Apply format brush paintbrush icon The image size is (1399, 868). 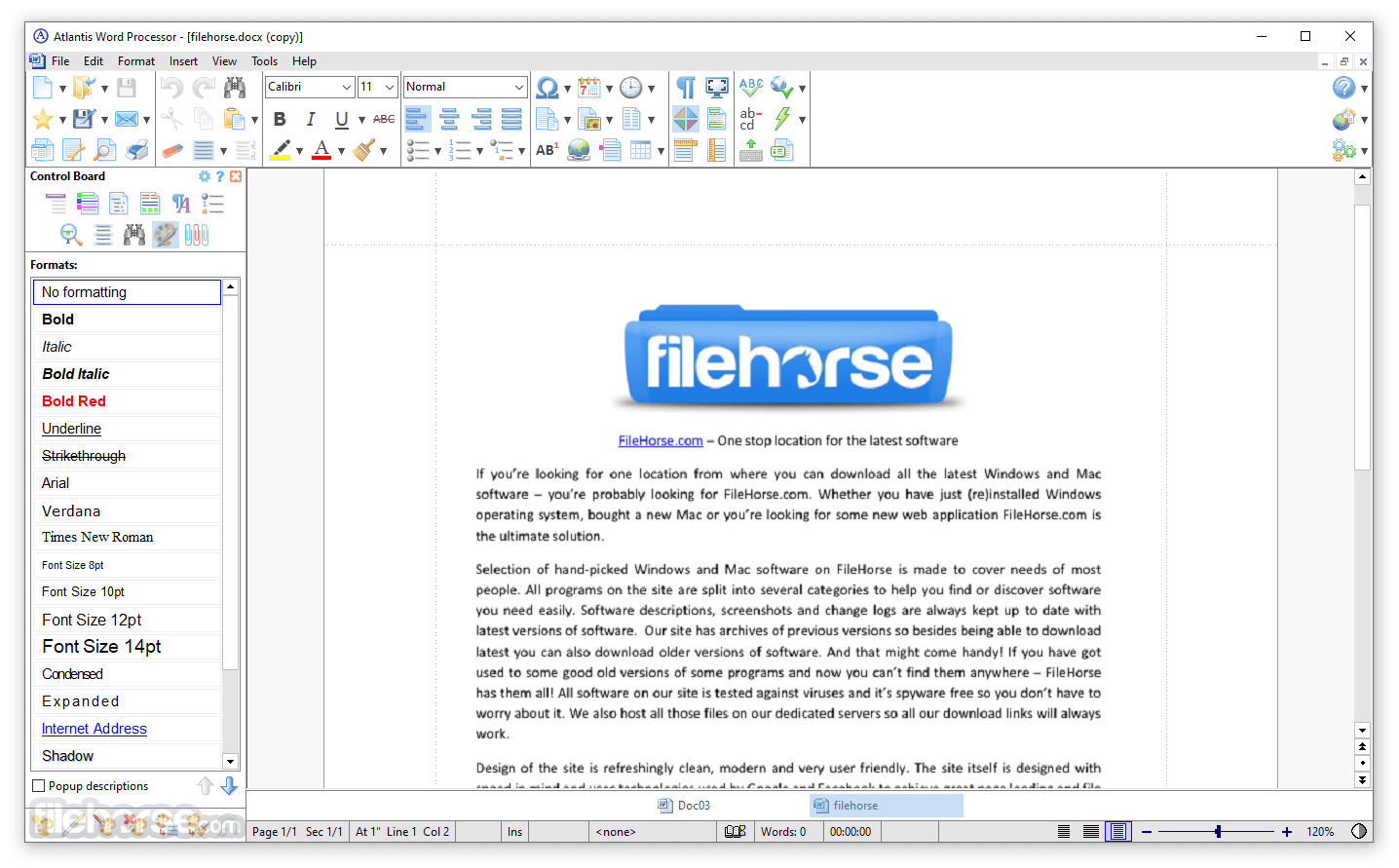click(x=363, y=150)
